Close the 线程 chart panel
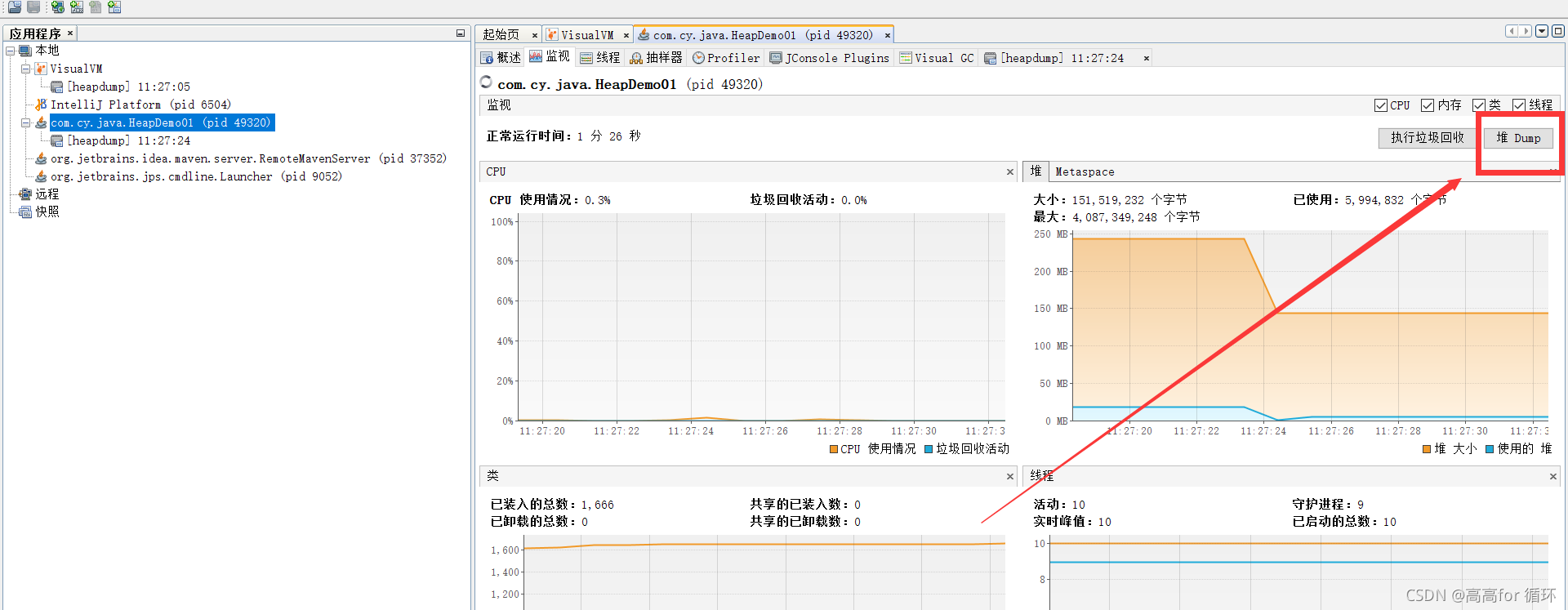The width and height of the screenshot is (1568, 610). pyautogui.click(x=1553, y=476)
